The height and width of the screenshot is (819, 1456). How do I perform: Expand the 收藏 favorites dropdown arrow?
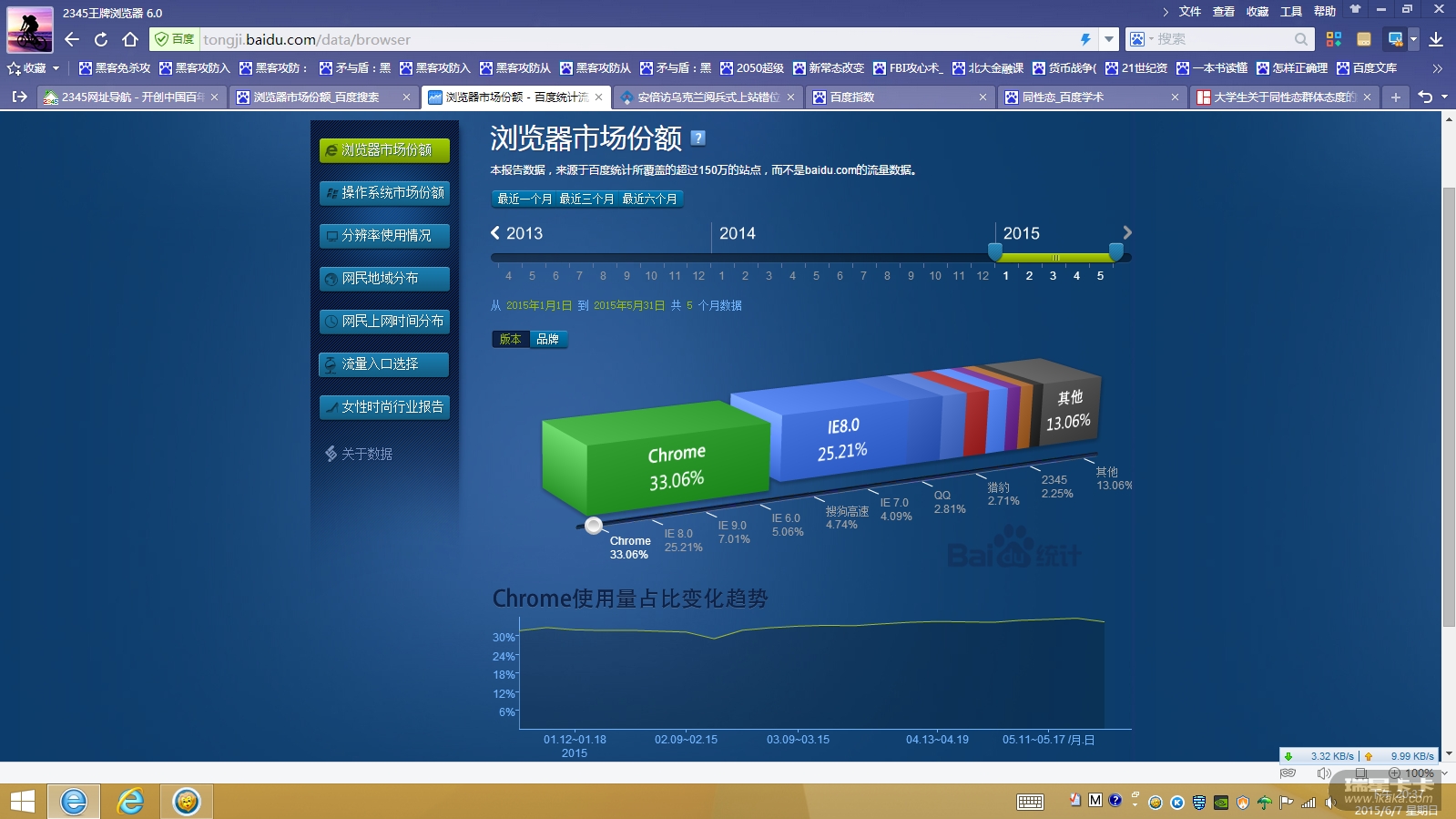pos(56,68)
